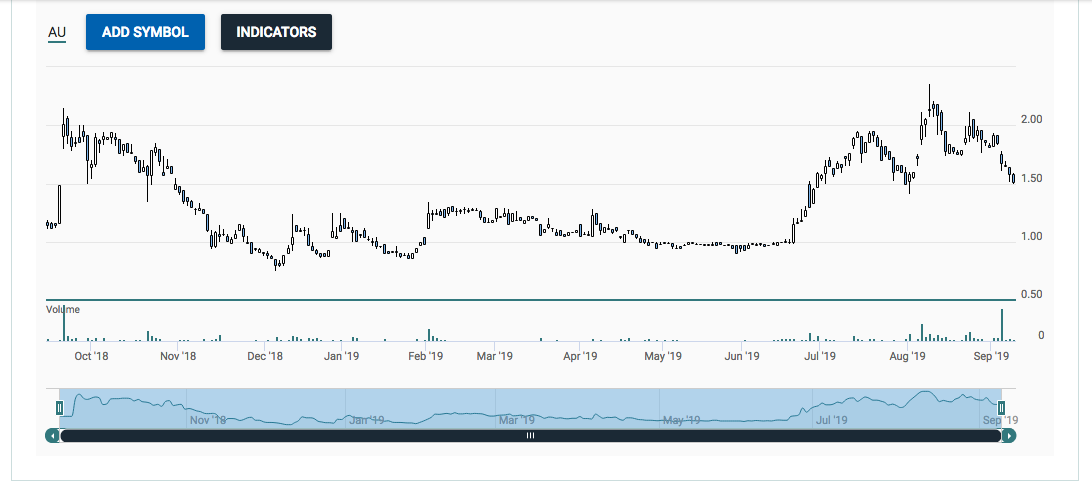1092x496 pixels.
Task: Click the Aug '19 axis label
Action: pos(907,357)
